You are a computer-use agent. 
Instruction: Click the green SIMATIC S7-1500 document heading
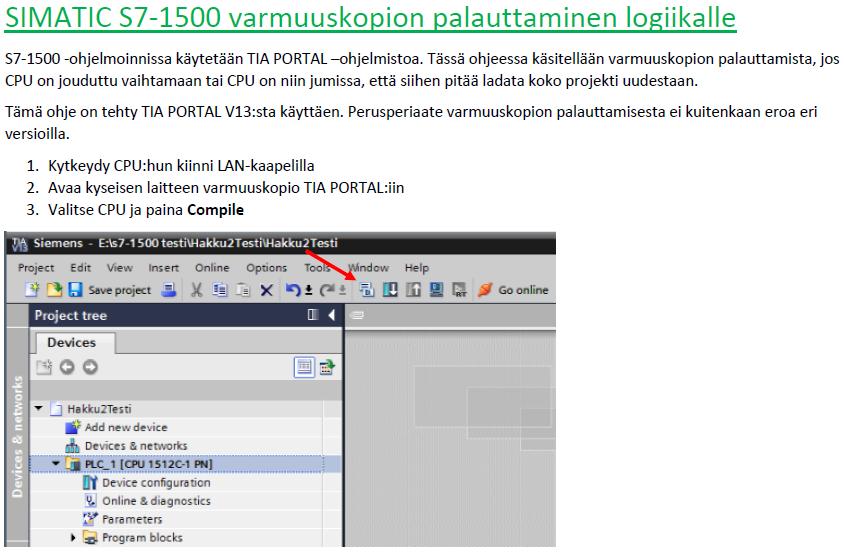point(370,17)
